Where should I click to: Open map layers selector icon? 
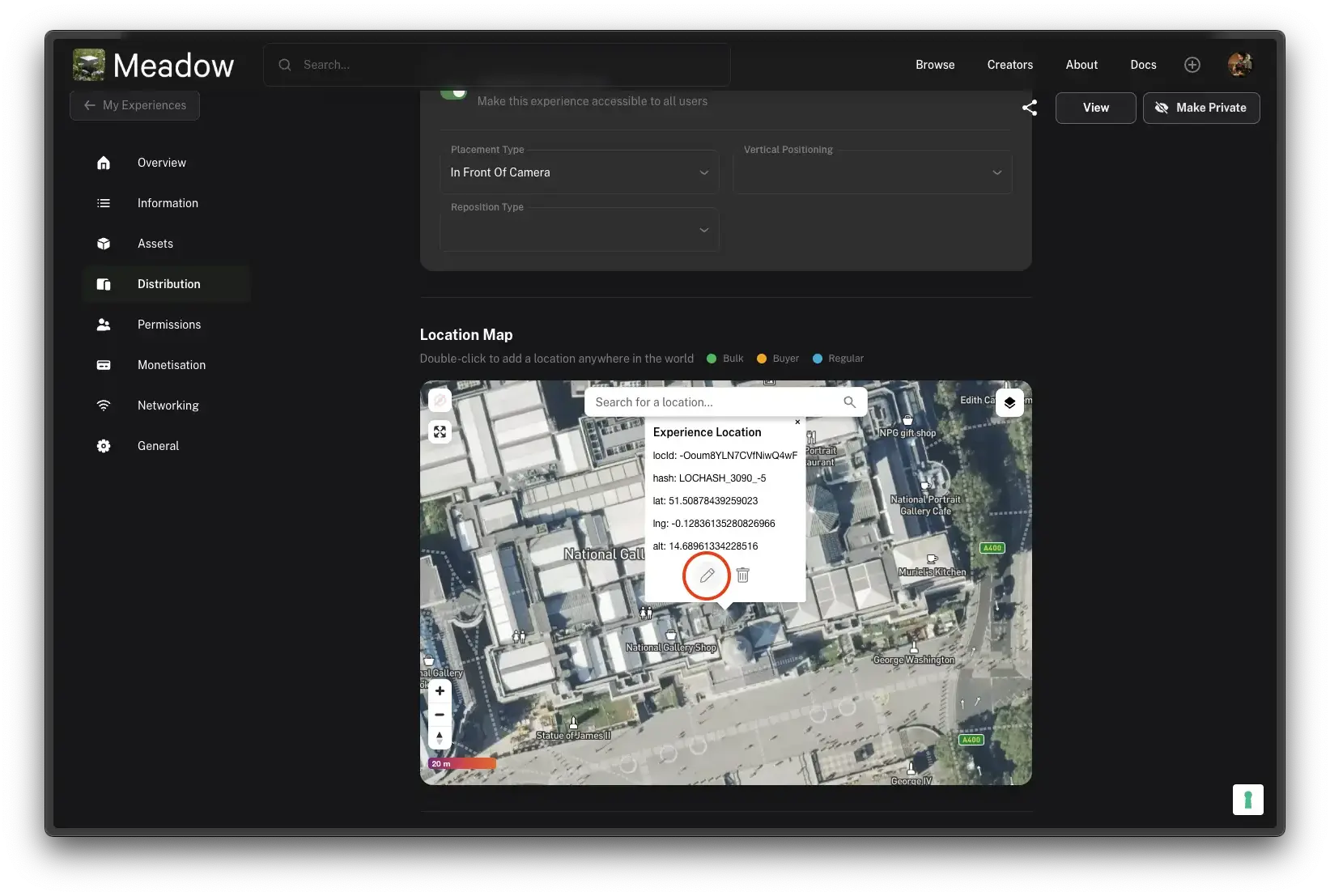[x=1009, y=402]
